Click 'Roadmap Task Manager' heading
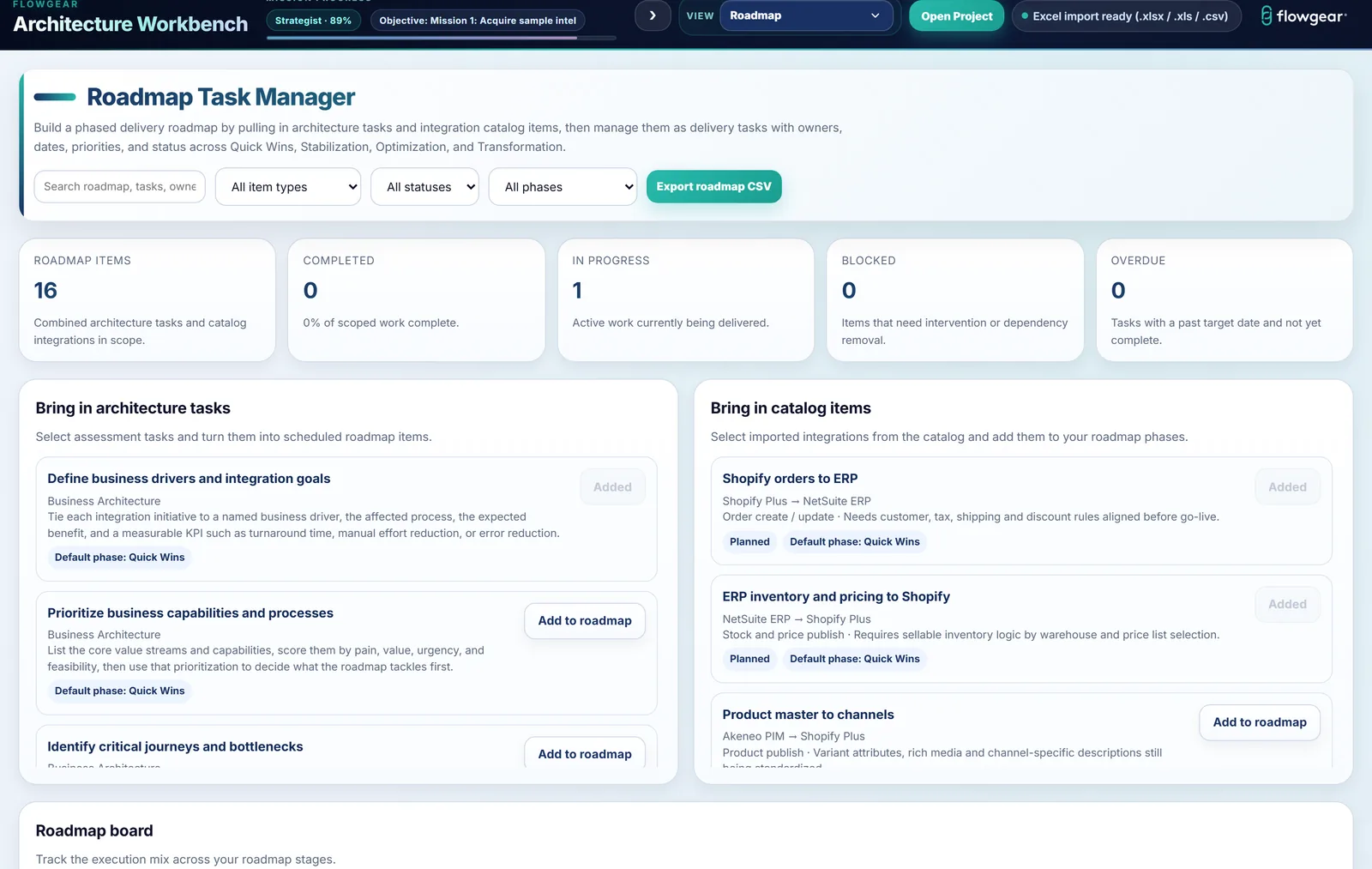This screenshot has width=1372, height=869. [x=220, y=97]
